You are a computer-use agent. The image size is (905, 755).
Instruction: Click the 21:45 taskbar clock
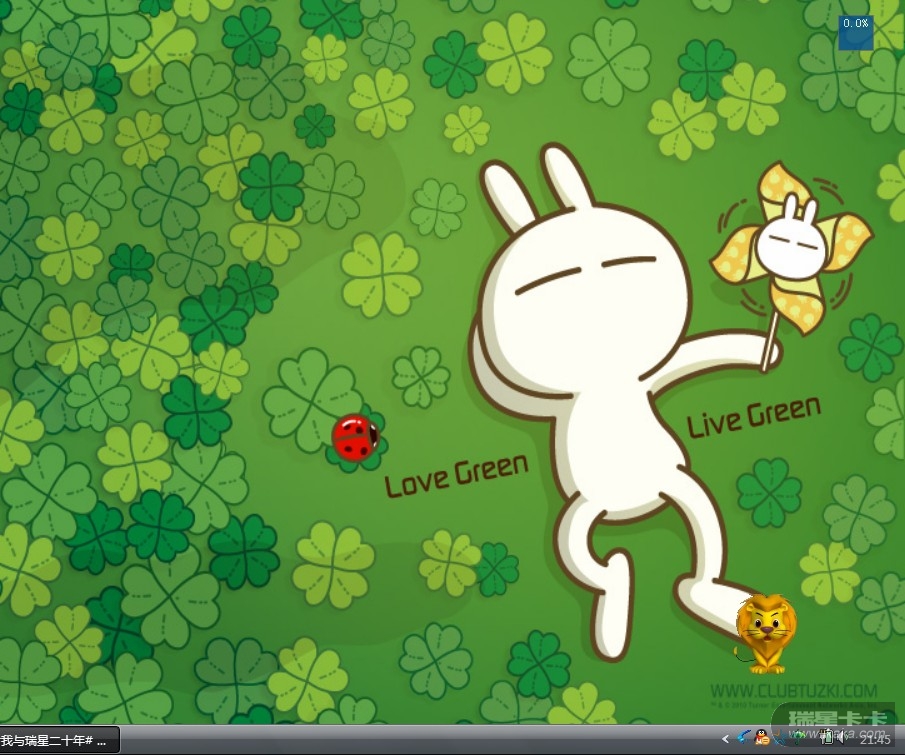[x=875, y=738]
